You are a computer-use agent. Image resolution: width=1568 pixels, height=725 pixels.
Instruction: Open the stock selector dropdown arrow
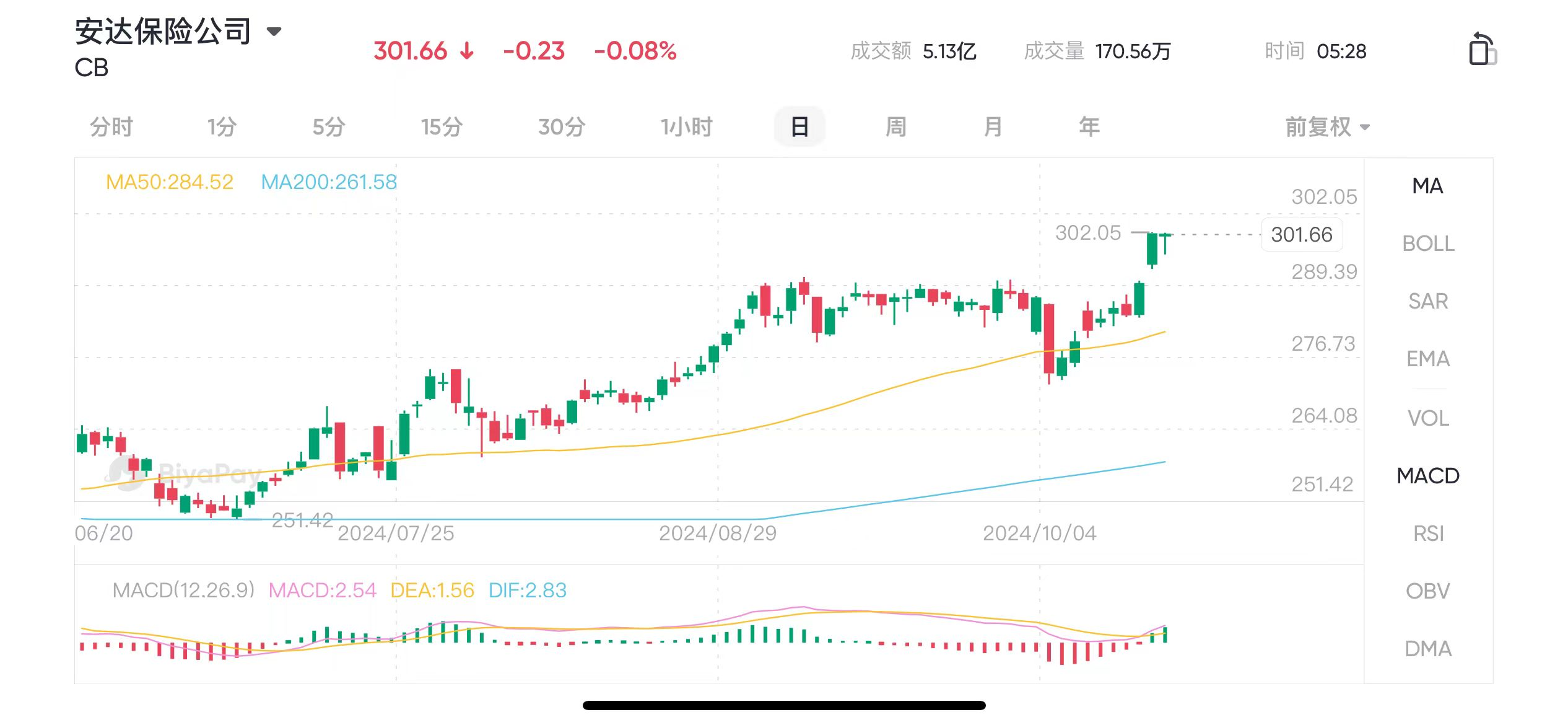(274, 31)
